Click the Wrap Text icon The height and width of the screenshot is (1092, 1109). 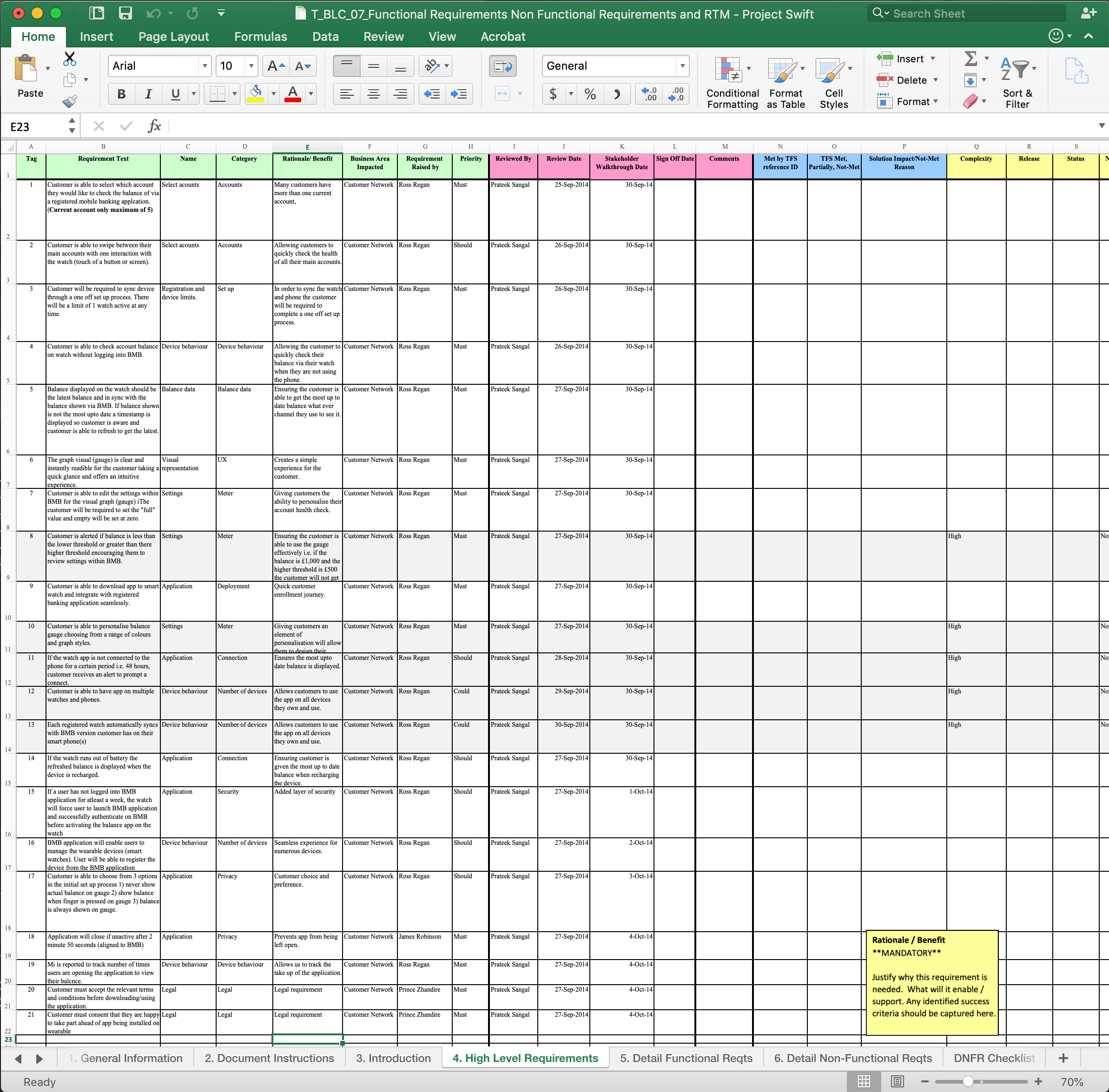(x=502, y=66)
